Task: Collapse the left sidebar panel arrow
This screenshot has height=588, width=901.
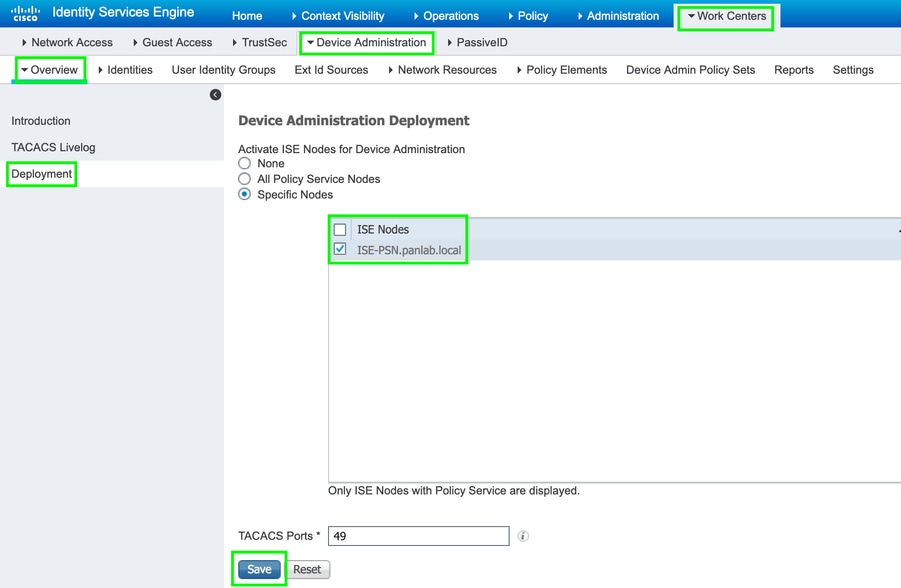Action: [x=215, y=95]
